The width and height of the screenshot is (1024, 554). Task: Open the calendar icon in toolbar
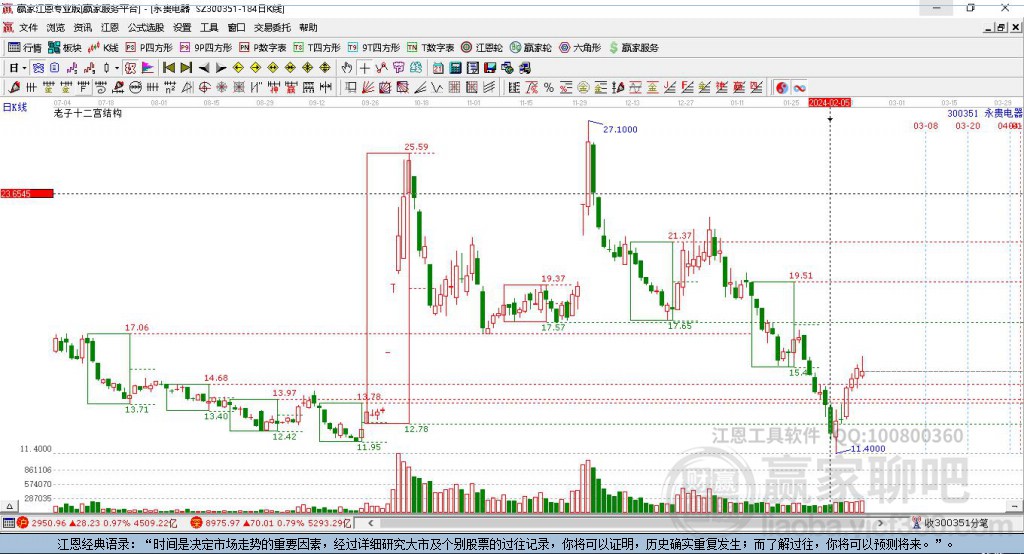click(x=438, y=68)
